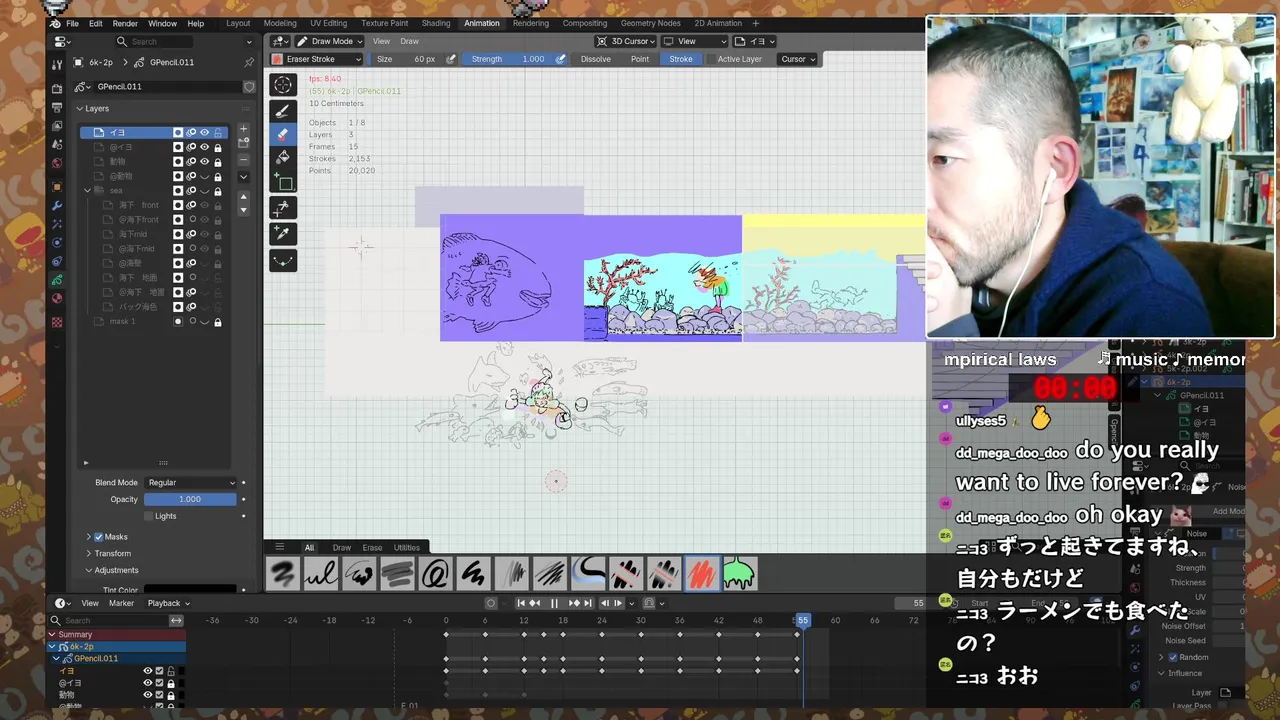
Task: Switch to the Geometry Nodes workspace tab
Action: click(x=650, y=23)
